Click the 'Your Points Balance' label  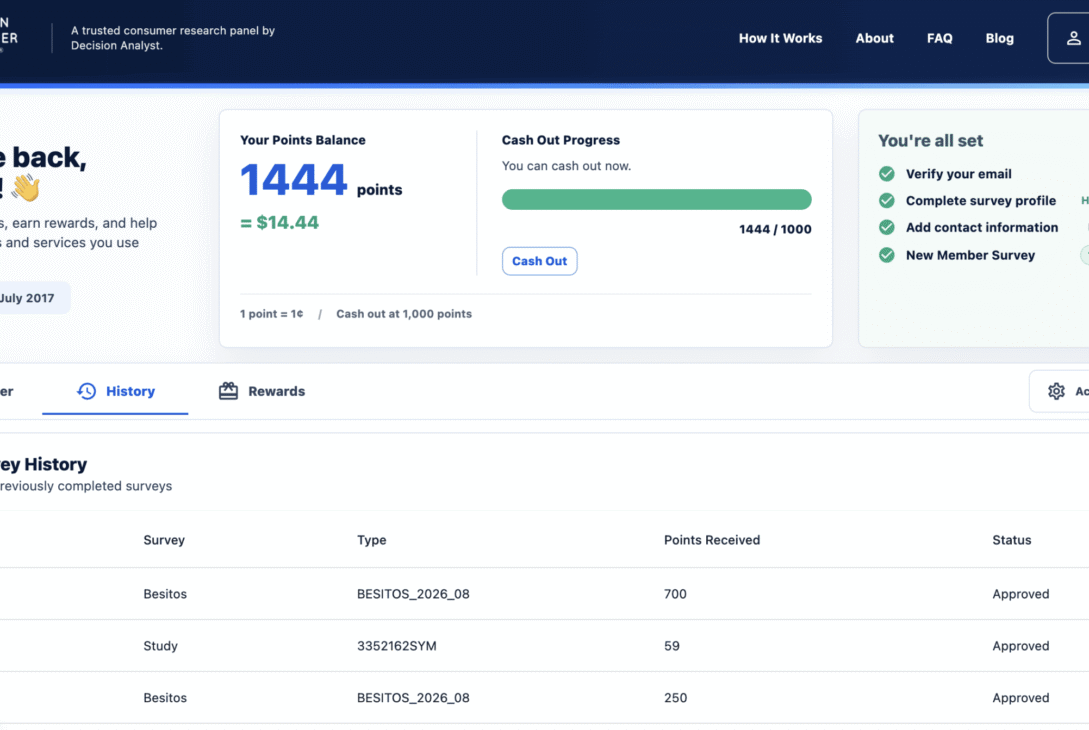(303, 140)
